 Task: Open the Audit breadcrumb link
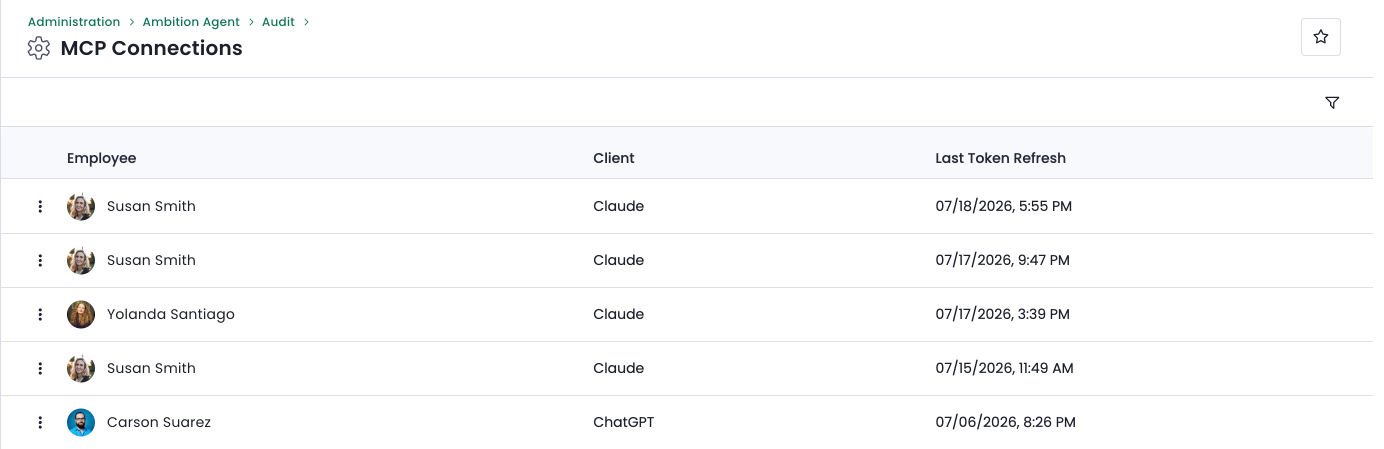[278, 22]
